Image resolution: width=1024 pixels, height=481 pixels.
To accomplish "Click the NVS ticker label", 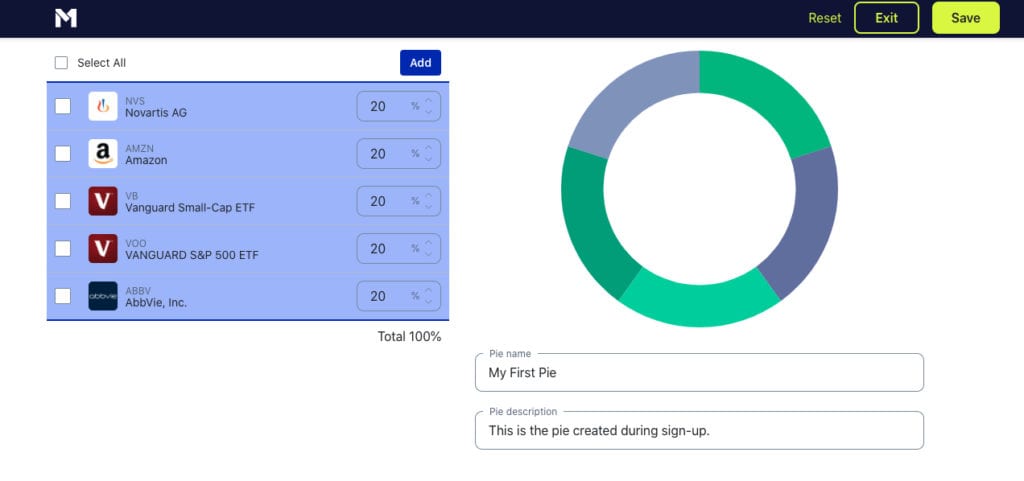I will coord(135,101).
